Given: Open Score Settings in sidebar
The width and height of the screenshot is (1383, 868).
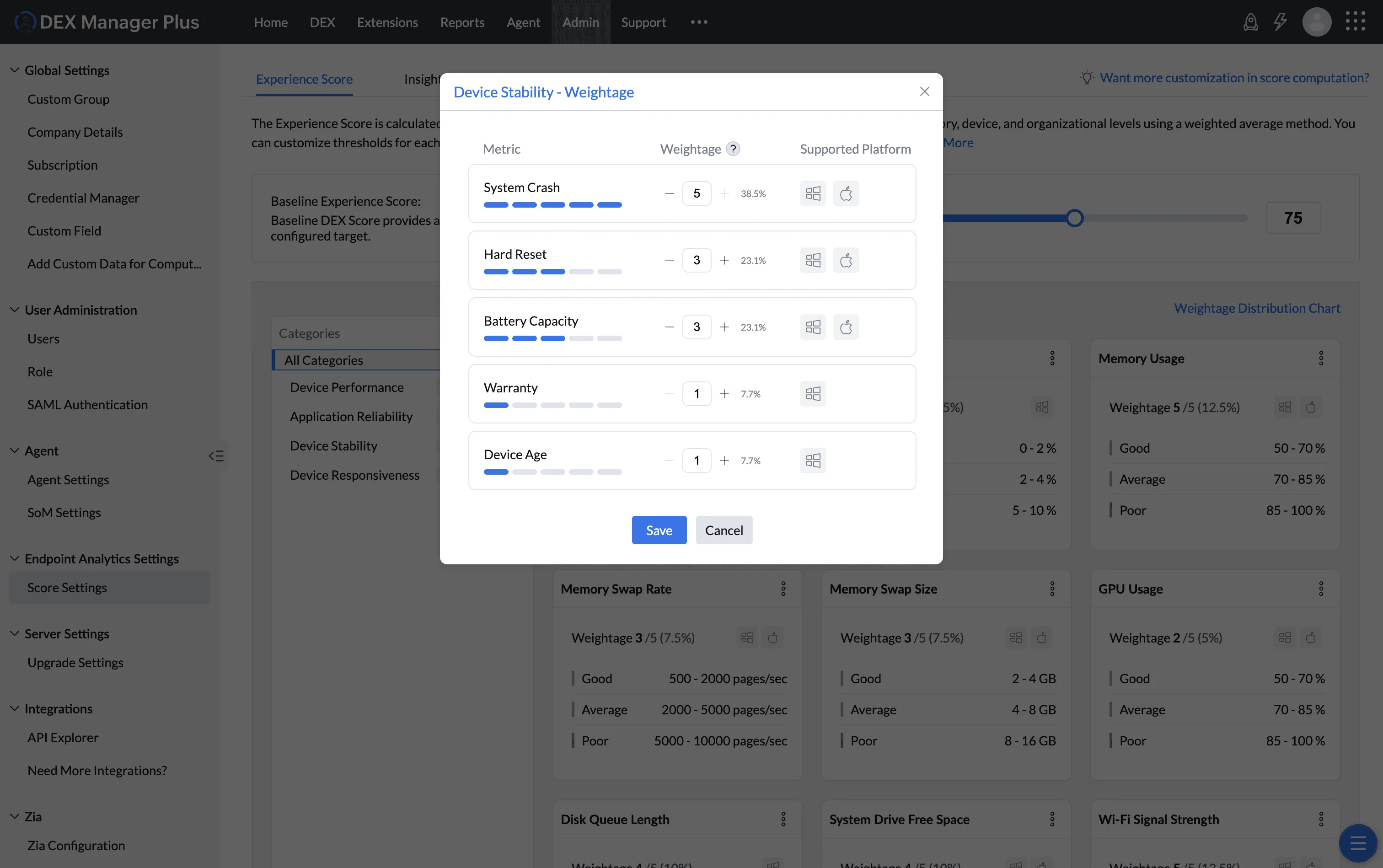Looking at the screenshot, I should click(110, 587).
